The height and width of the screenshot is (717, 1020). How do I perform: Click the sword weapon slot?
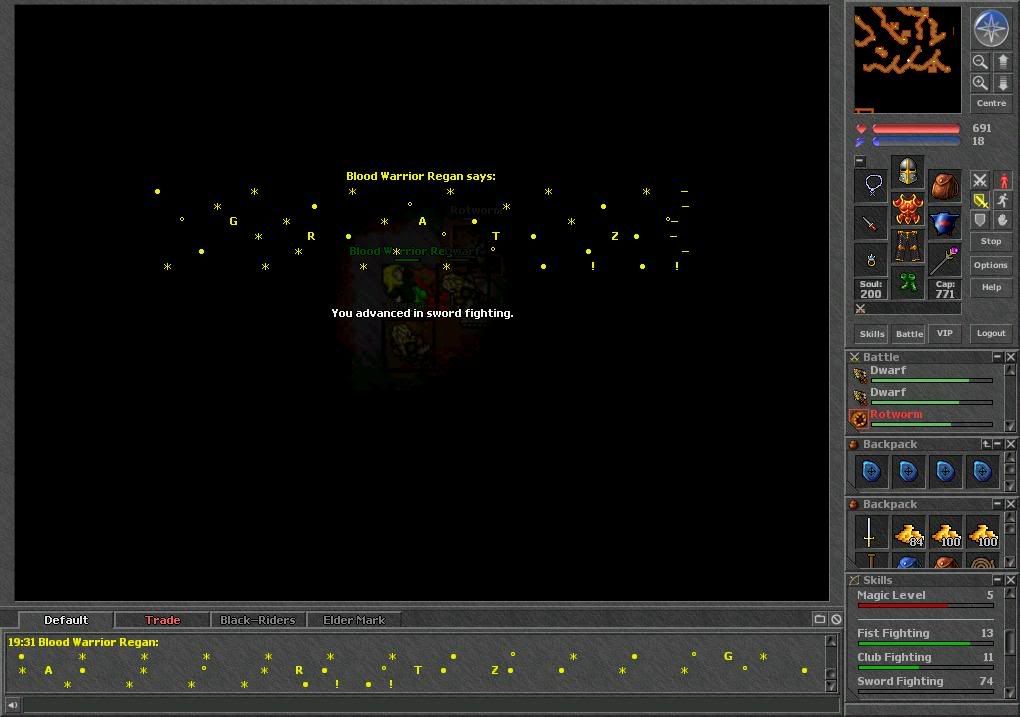point(871,223)
